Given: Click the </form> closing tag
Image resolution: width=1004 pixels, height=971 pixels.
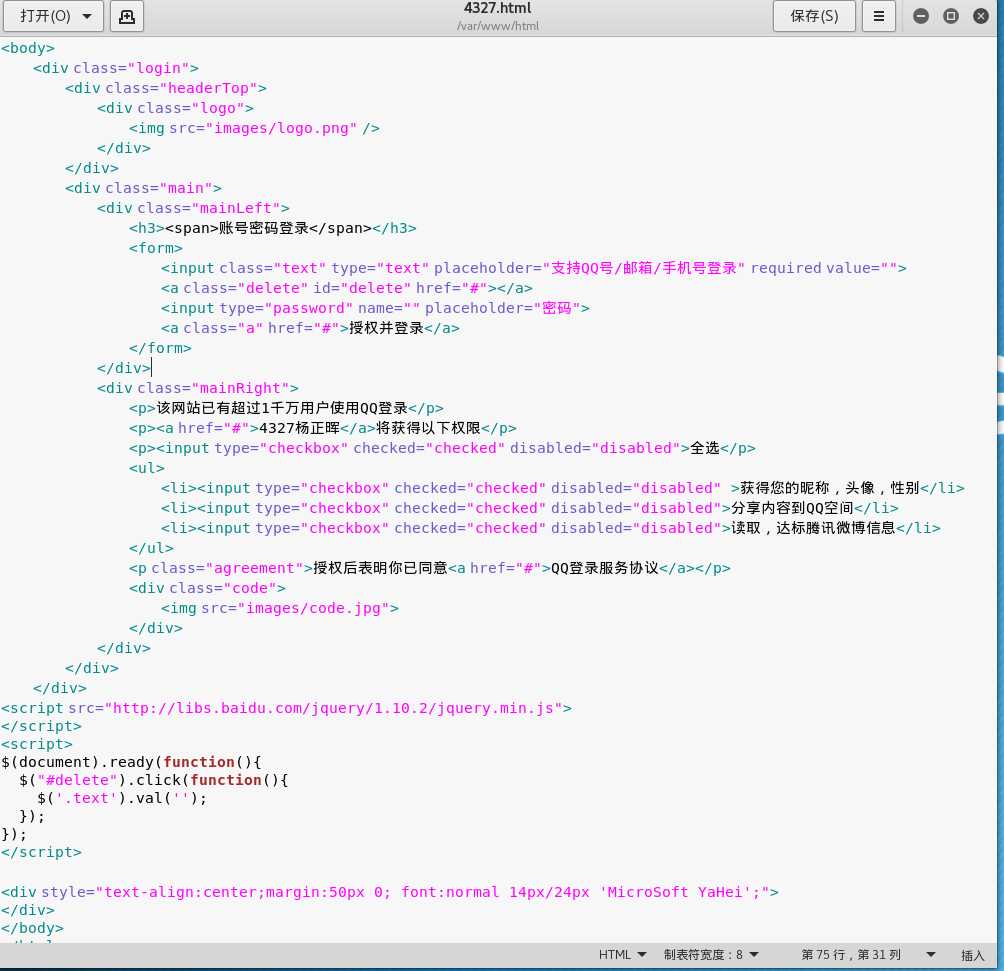Looking at the screenshot, I should pyautogui.click(x=160, y=348).
